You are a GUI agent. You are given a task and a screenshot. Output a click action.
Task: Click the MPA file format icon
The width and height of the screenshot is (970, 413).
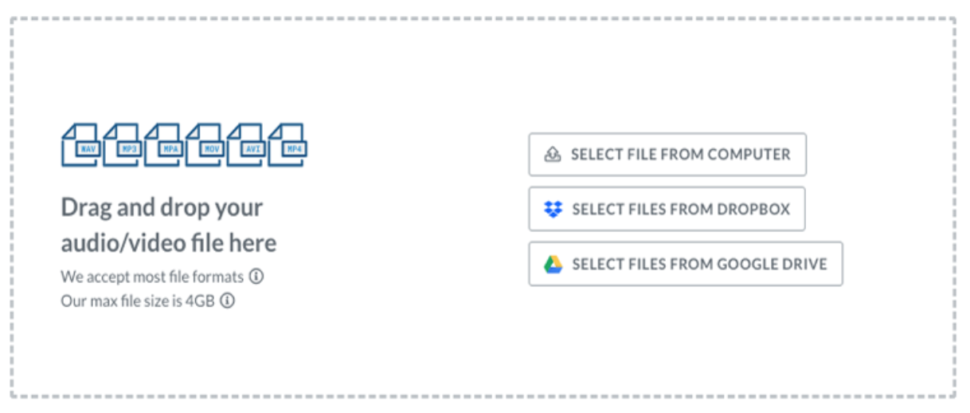point(163,145)
